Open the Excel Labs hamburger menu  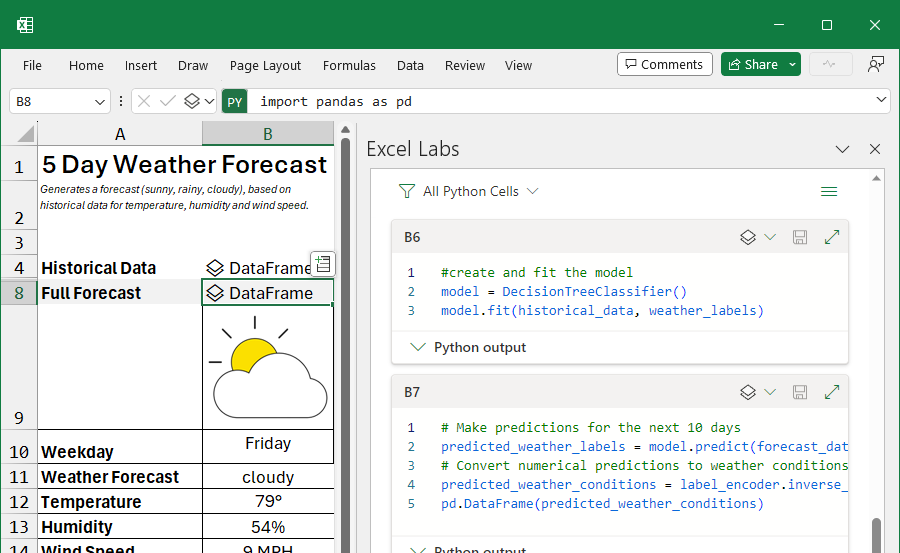[828, 191]
